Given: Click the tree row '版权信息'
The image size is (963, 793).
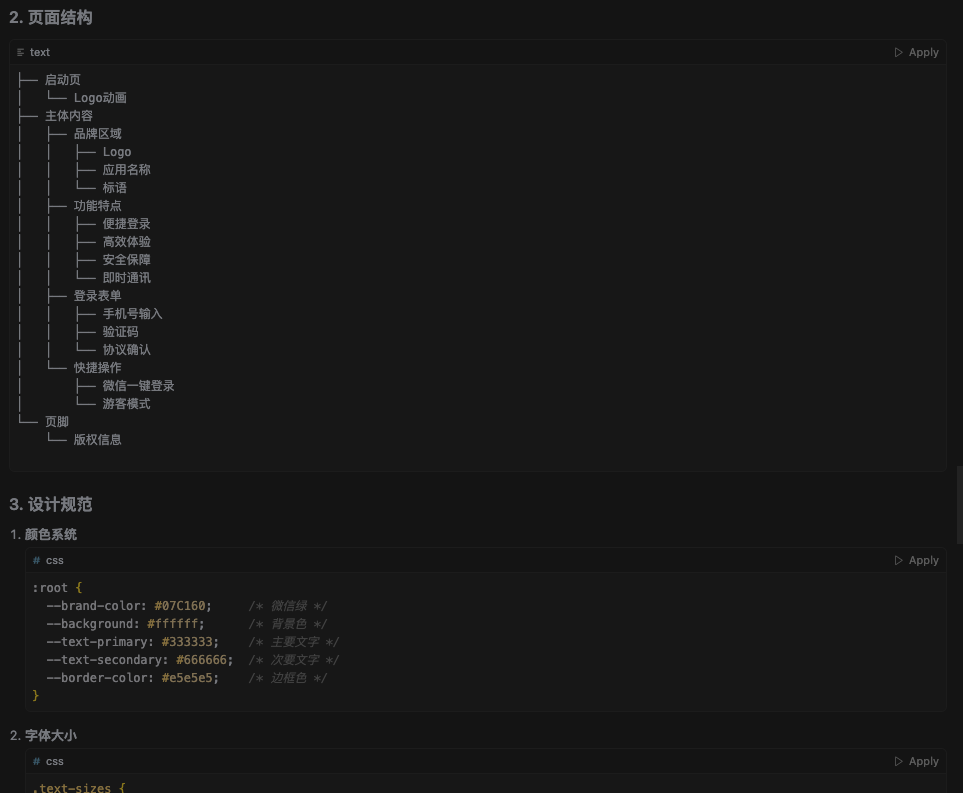Looking at the screenshot, I should (98, 439).
